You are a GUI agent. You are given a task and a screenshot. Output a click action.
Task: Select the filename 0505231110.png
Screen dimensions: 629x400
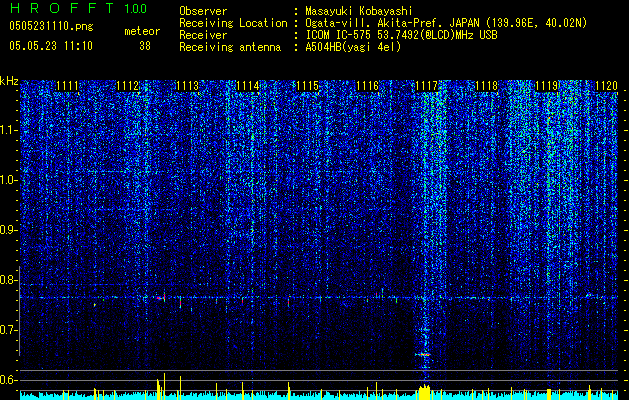51,26
